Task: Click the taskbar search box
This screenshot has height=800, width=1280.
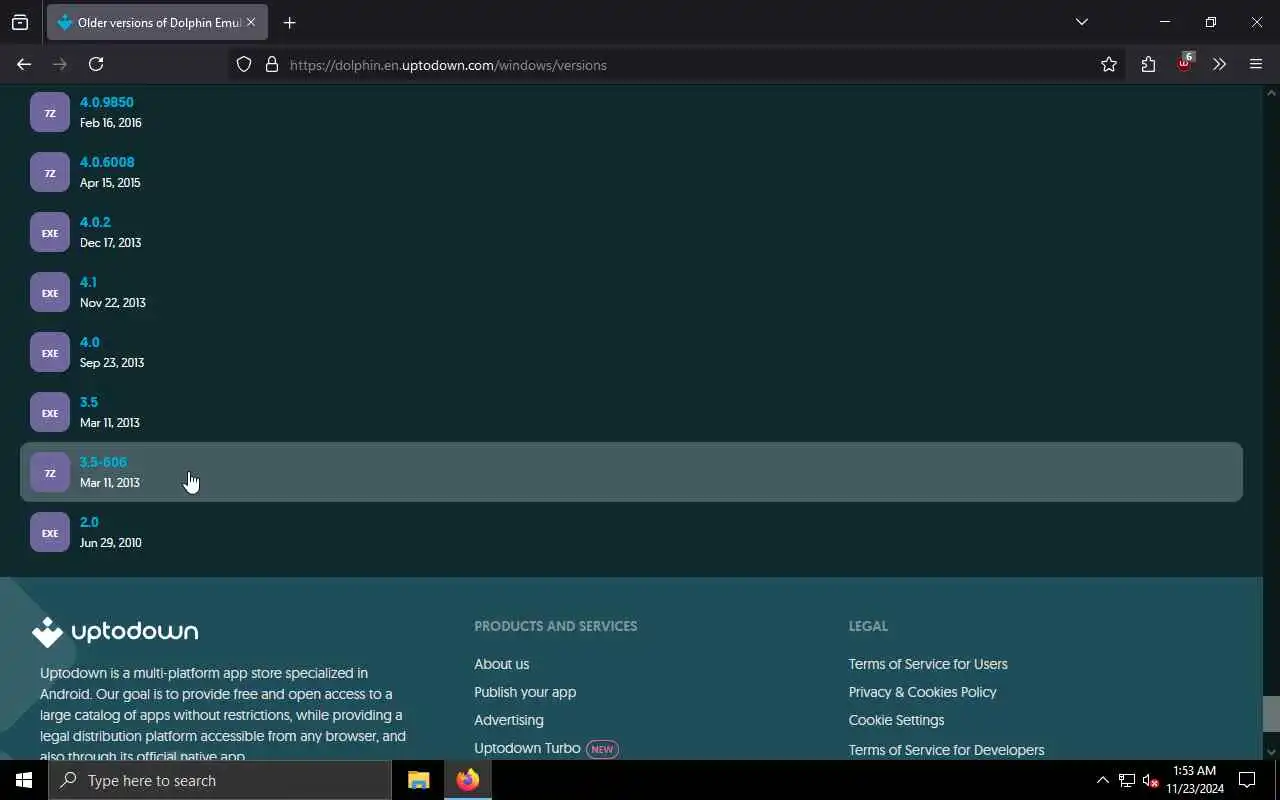Action: tap(220, 780)
